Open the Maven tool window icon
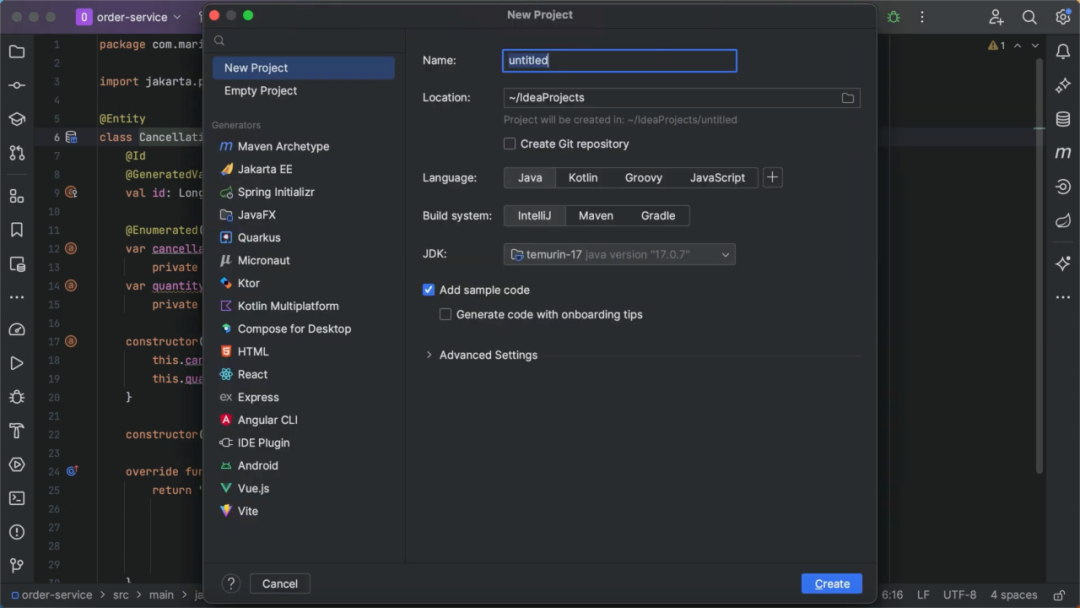Viewport: 1080px width, 608px height. (x=1063, y=153)
